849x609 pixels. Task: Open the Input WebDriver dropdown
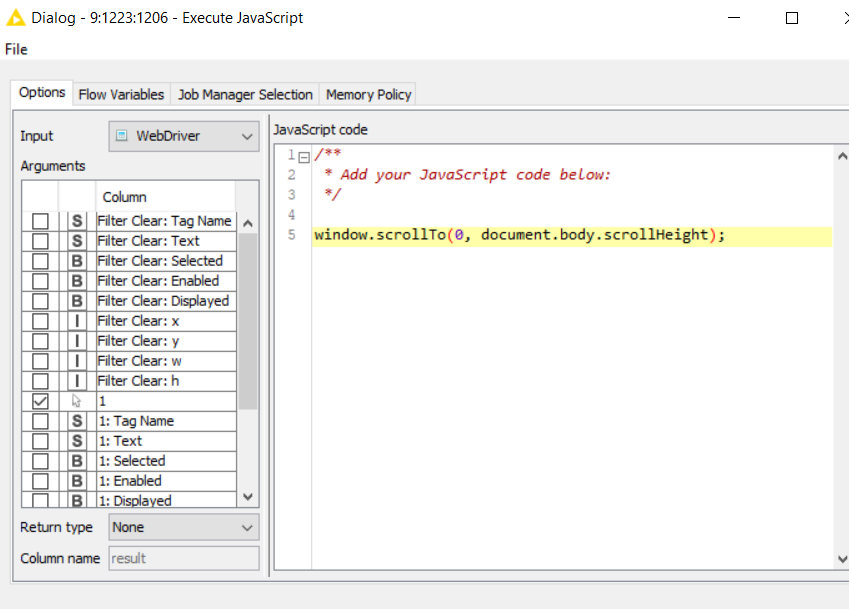tap(183, 136)
